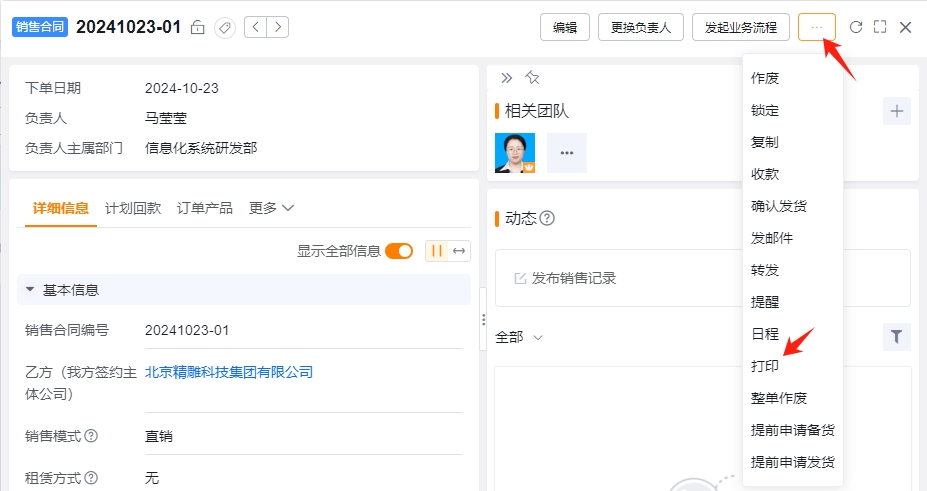Image resolution: width=927 pixels, height=491 pixels.
Task: Close the contract detail panel
Action: (x=905, y=27)
